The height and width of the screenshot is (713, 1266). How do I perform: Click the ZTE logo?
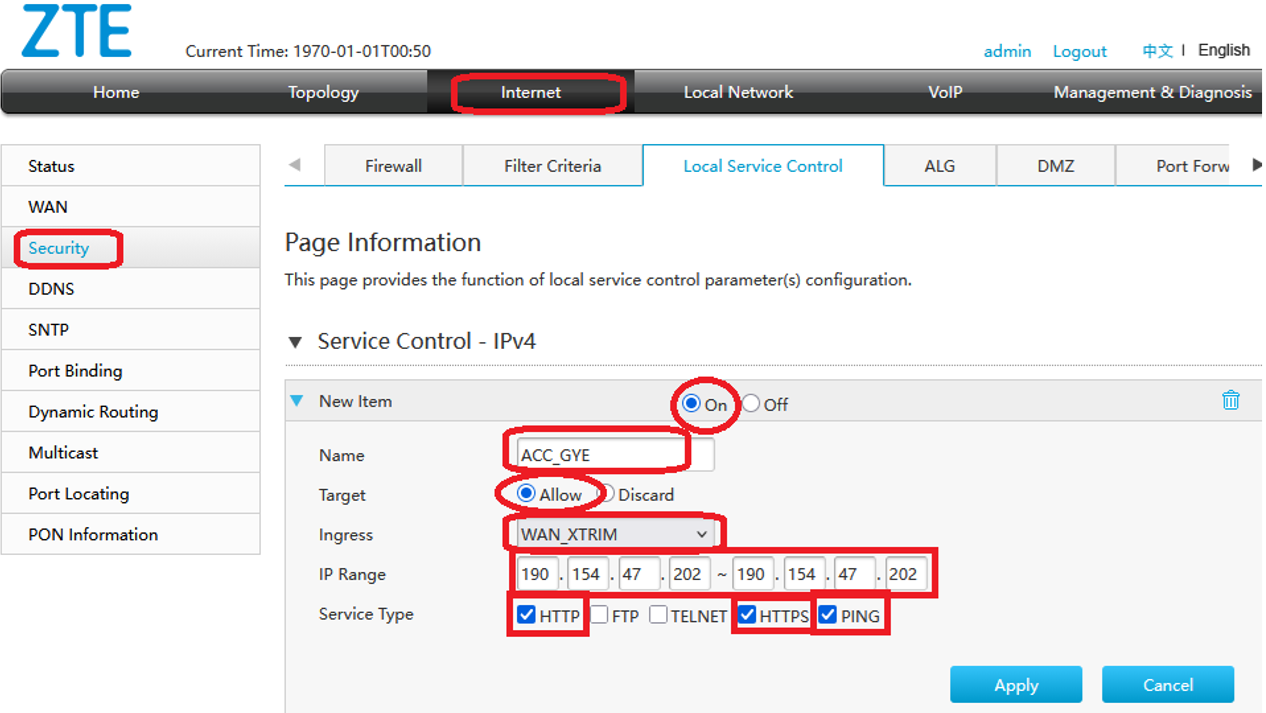(77, 31)
